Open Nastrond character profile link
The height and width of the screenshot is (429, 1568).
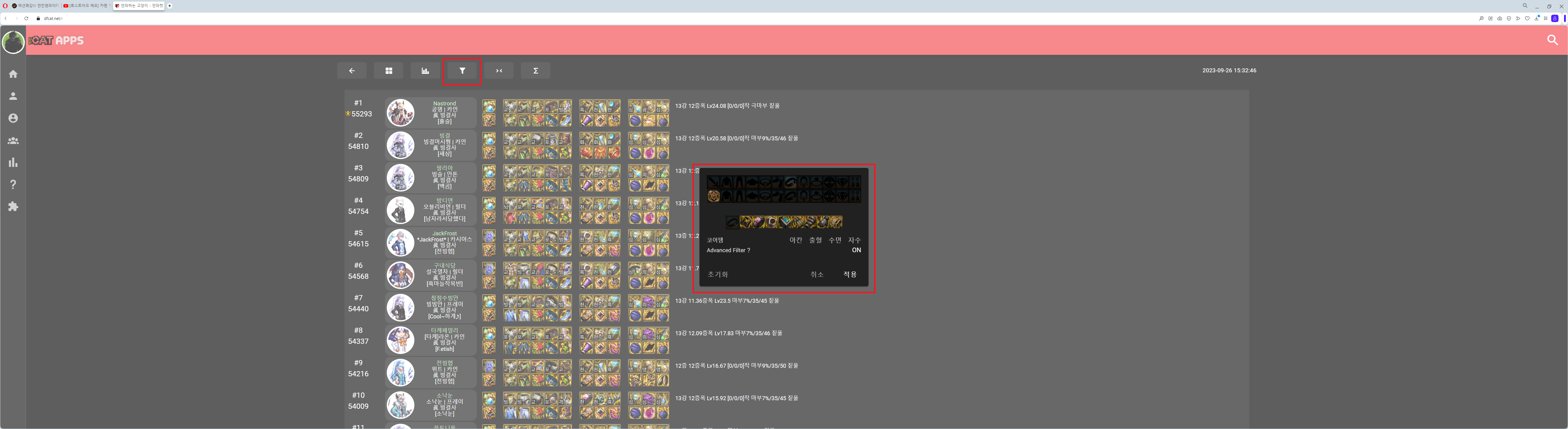[444, 104]
